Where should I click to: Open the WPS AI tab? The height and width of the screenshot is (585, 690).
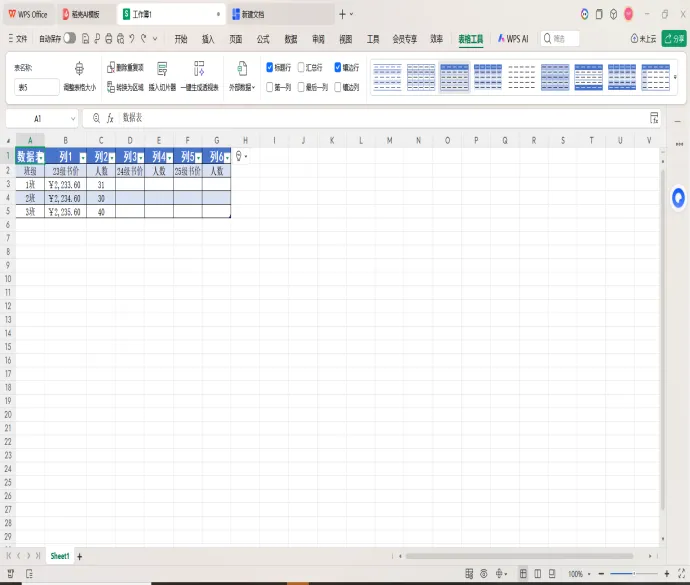tap(513, 39)
